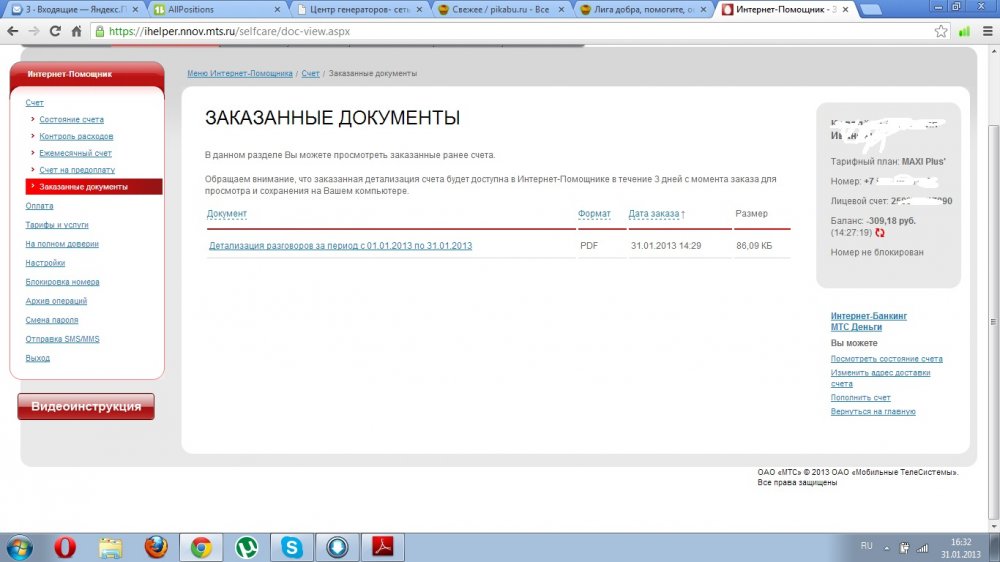Click the green signal bars extension icon
This screenshot has height=562, width=1000.
(964, 31)
